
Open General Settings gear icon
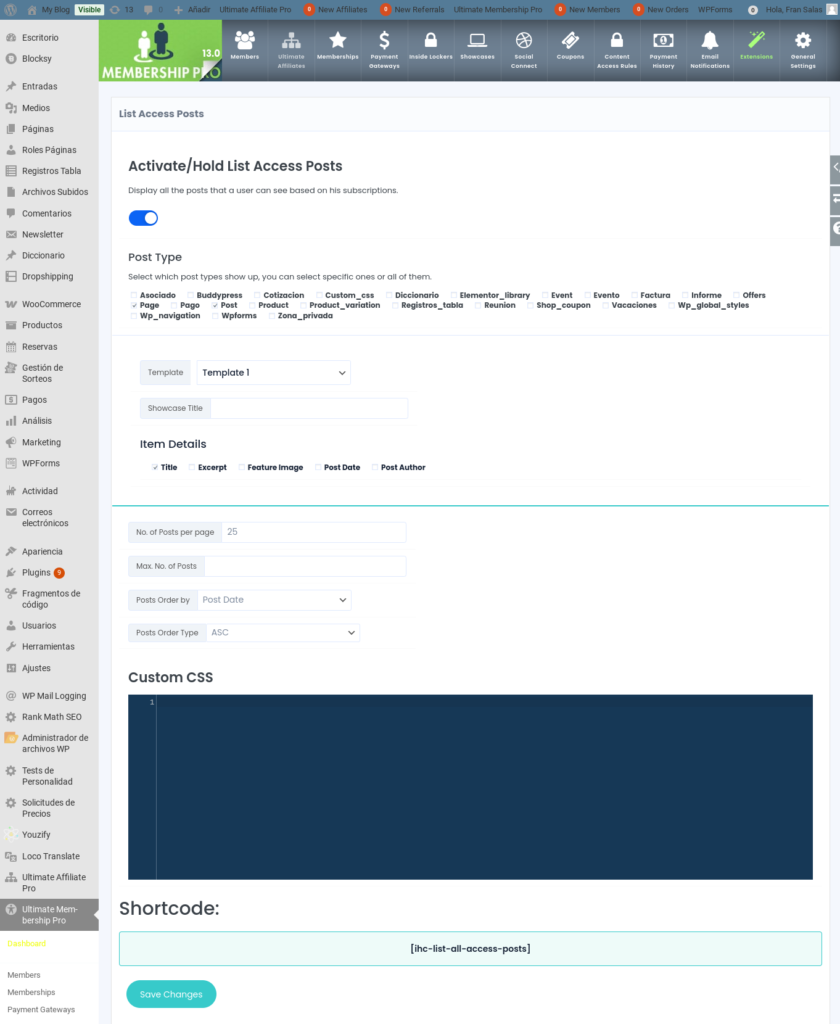pos(803,40)
